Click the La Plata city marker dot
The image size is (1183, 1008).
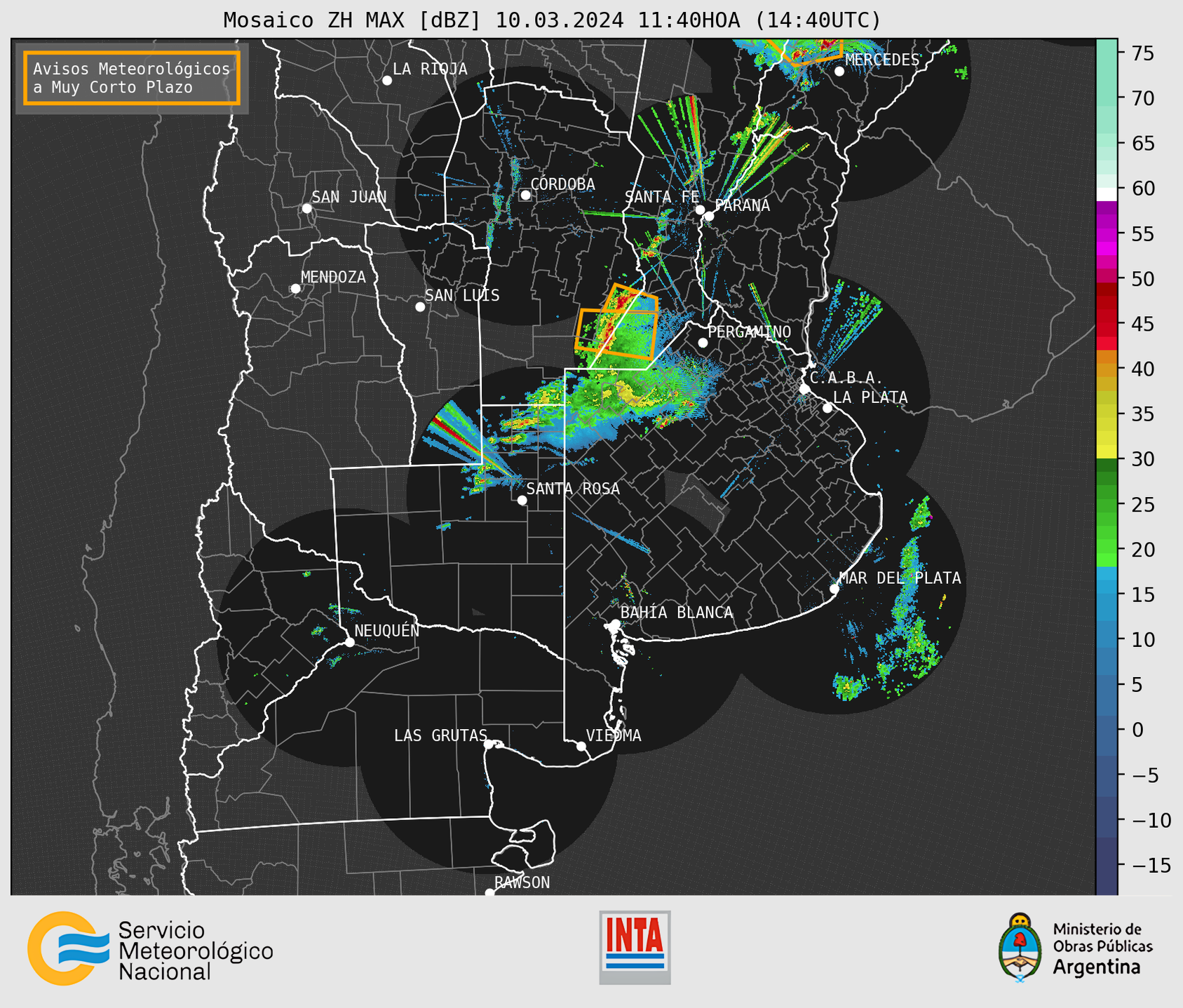coord(827,408)
